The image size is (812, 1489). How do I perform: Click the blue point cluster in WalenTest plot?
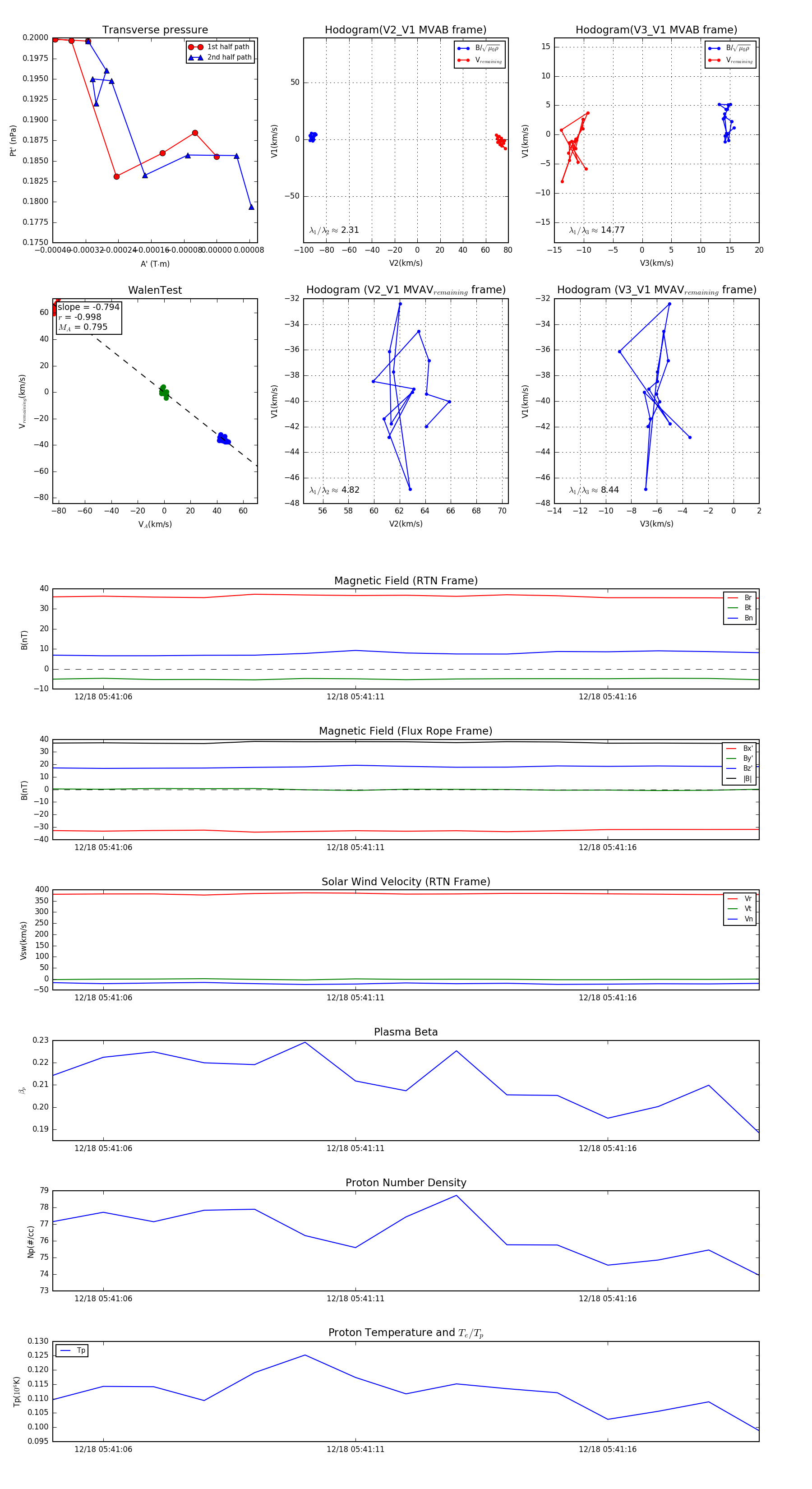(223, 439)
